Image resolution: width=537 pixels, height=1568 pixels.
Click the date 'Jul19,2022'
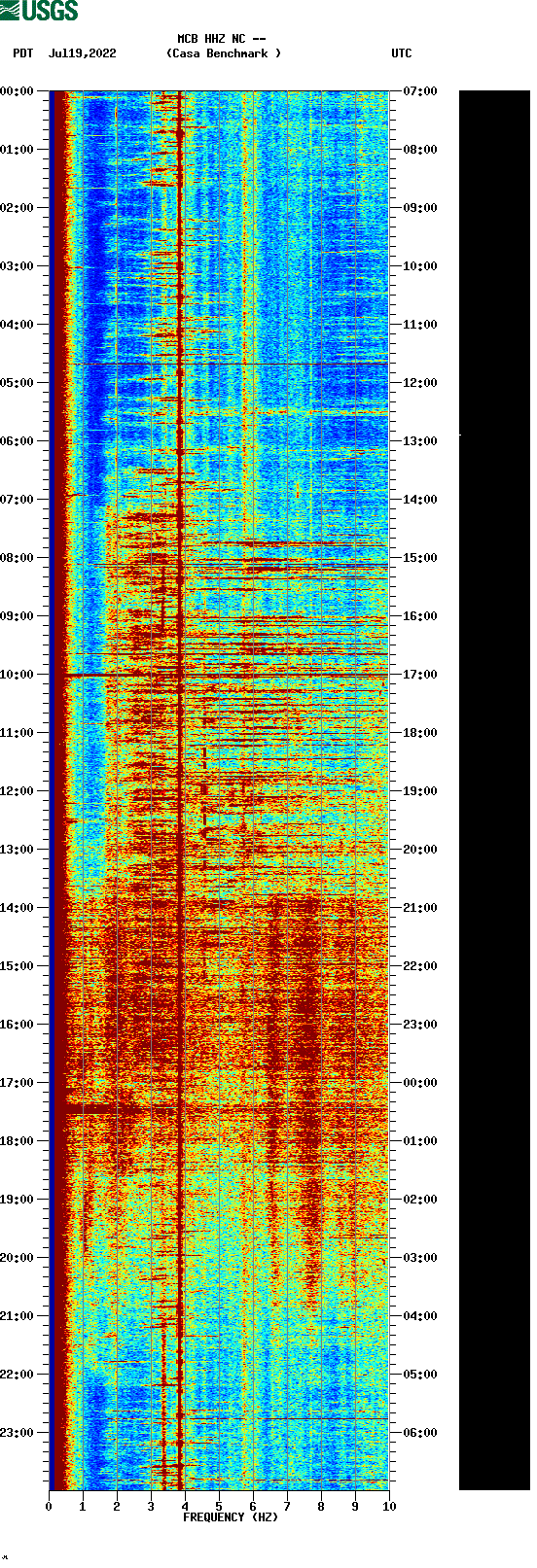pyautogui.click(x=82, y=53)
